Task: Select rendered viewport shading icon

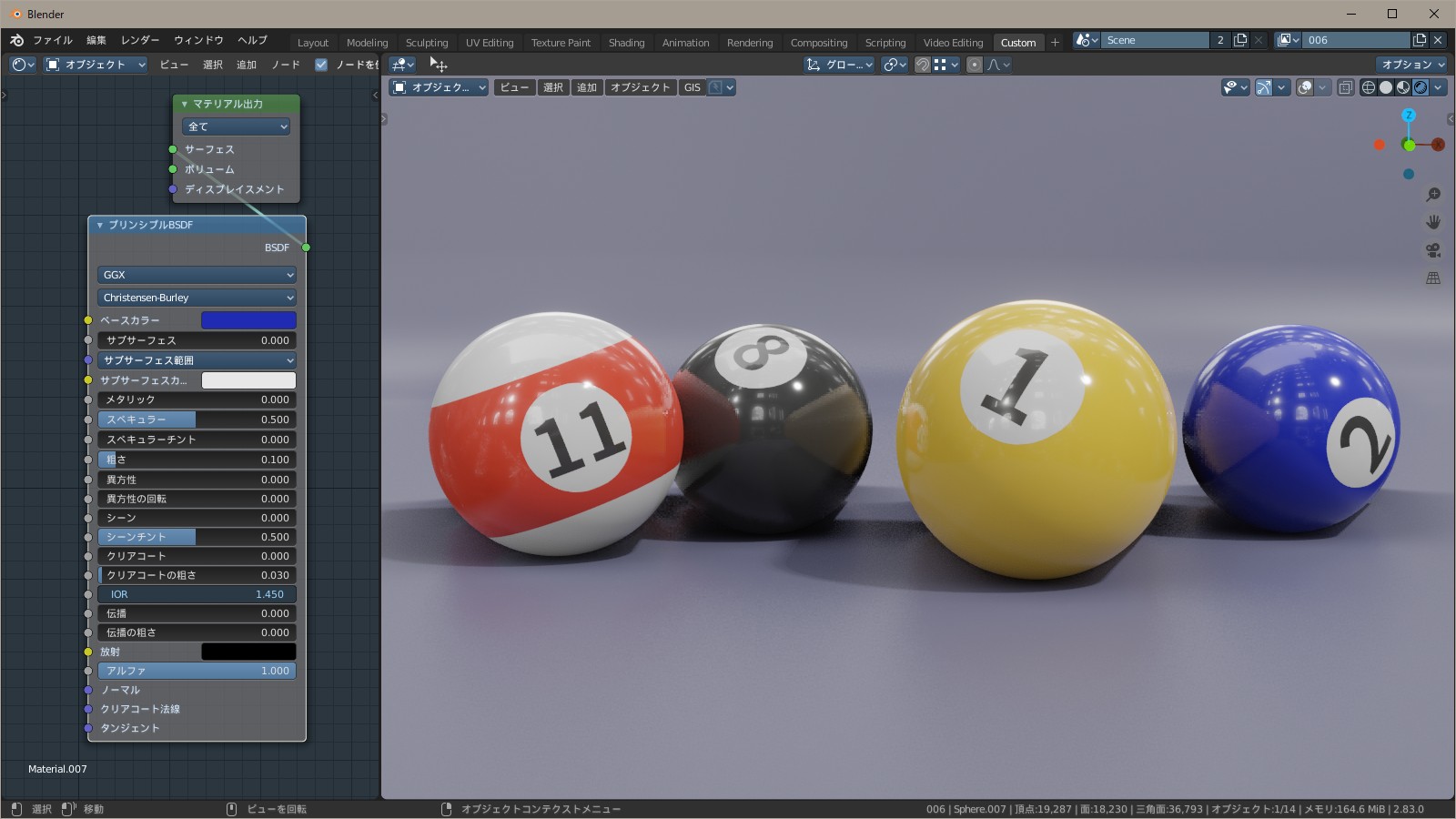Action: click(1421, 87)
